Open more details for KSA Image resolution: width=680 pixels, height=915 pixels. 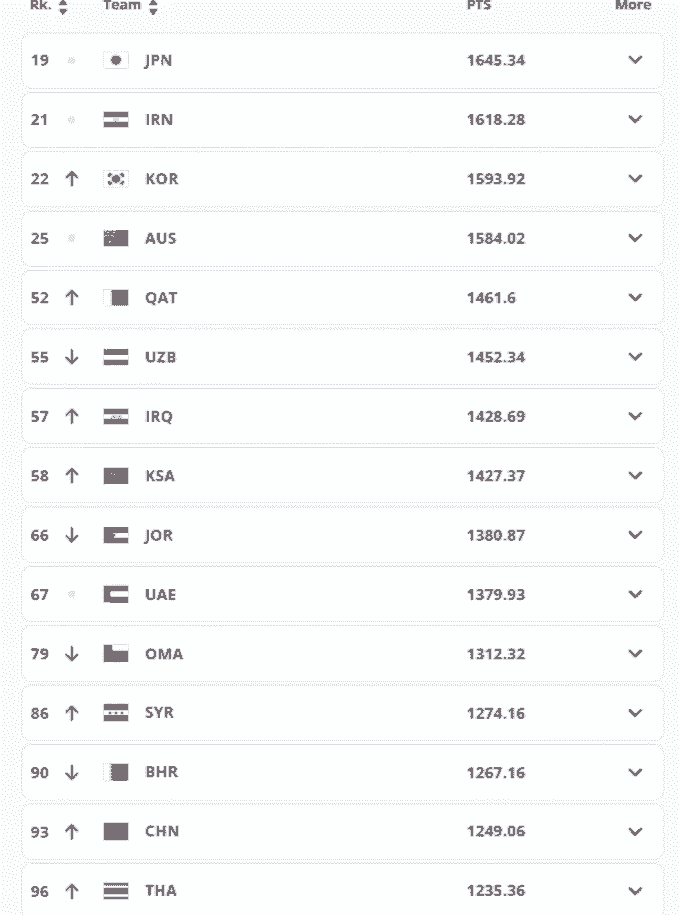(x=635, y=476)
